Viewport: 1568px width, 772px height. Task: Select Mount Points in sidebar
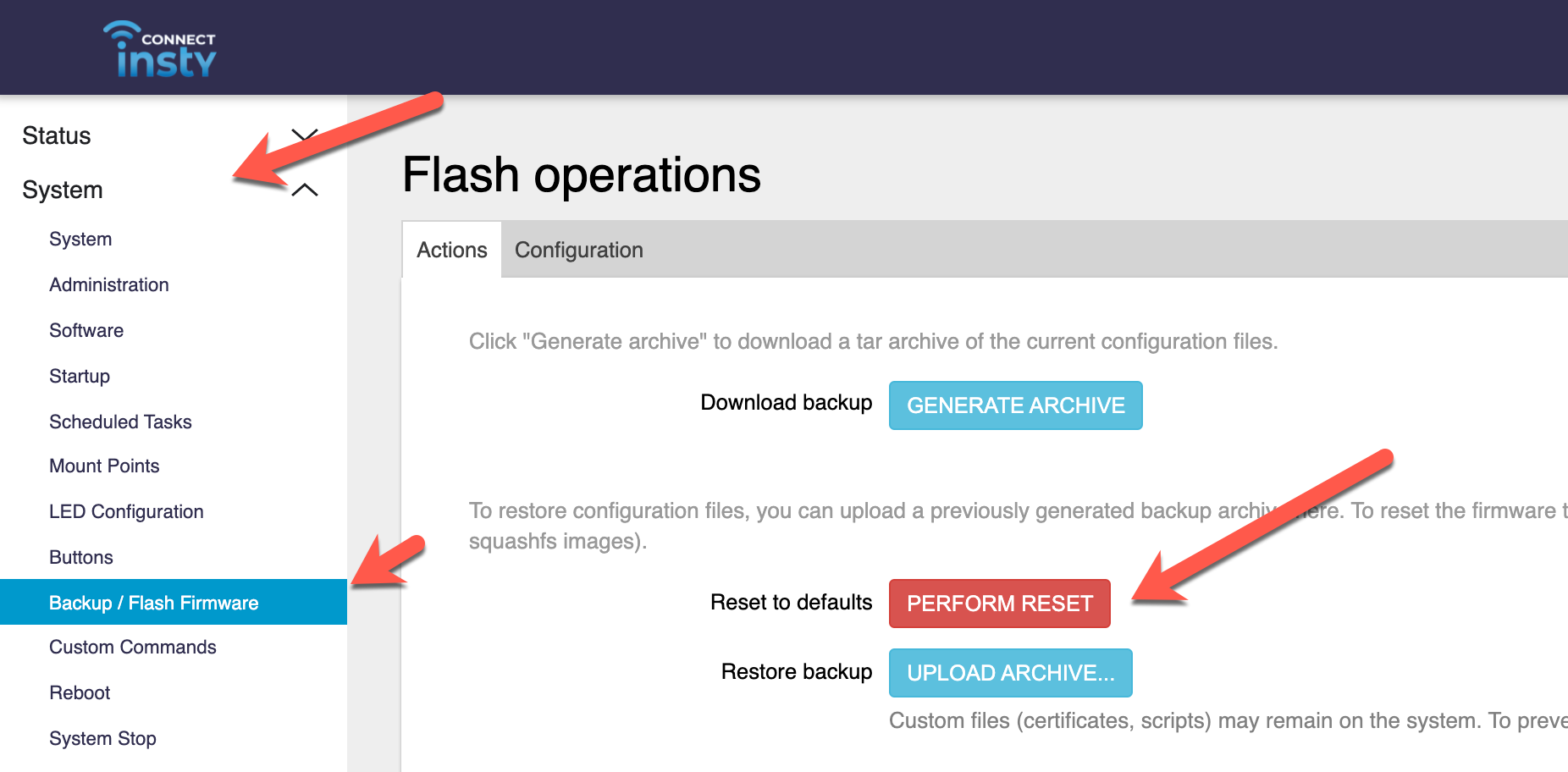[x=104, y=466]
